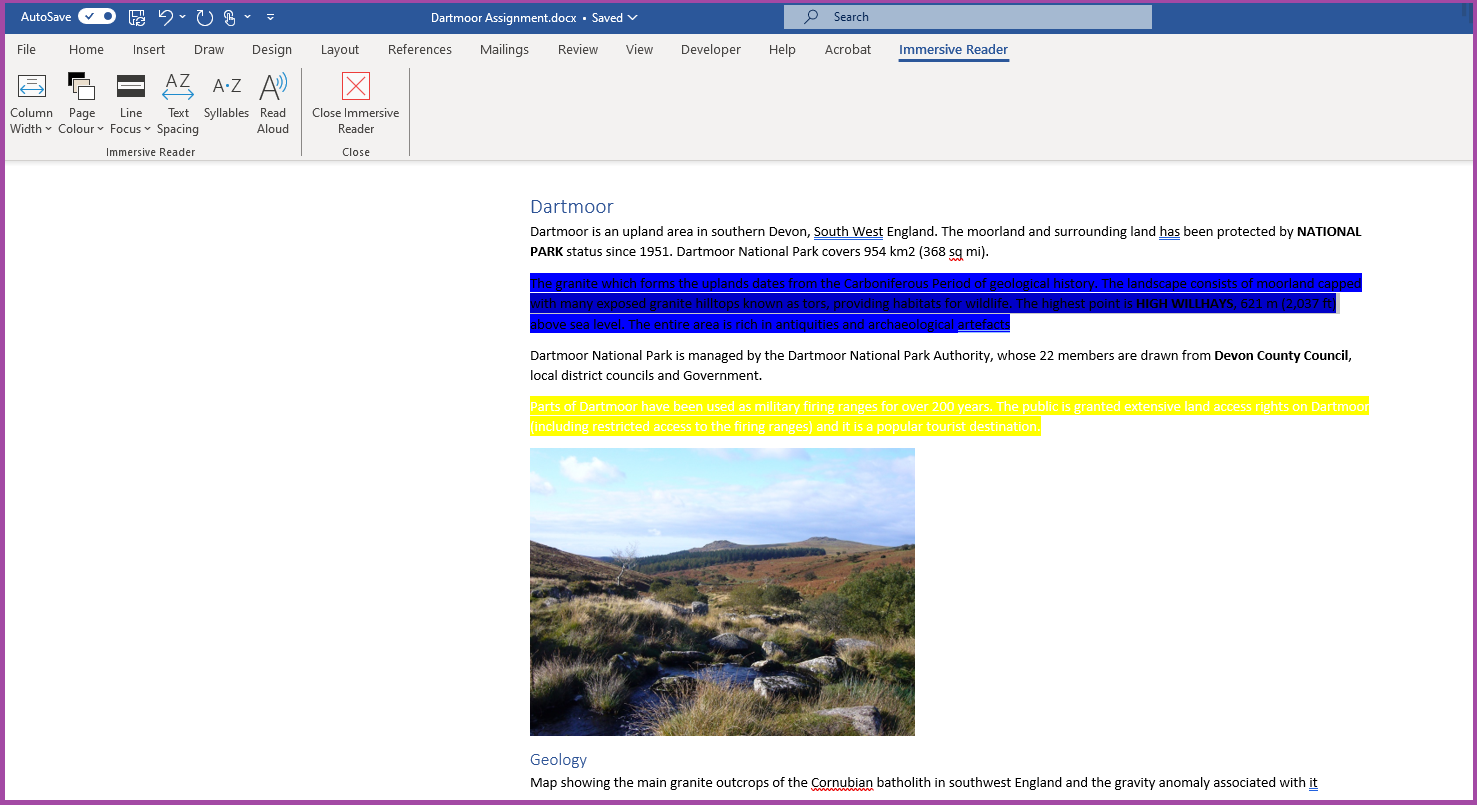Click Close Immersive Reader
Image resolution: width=1477 pixels, height=805 pixels.
pos(355,100)
